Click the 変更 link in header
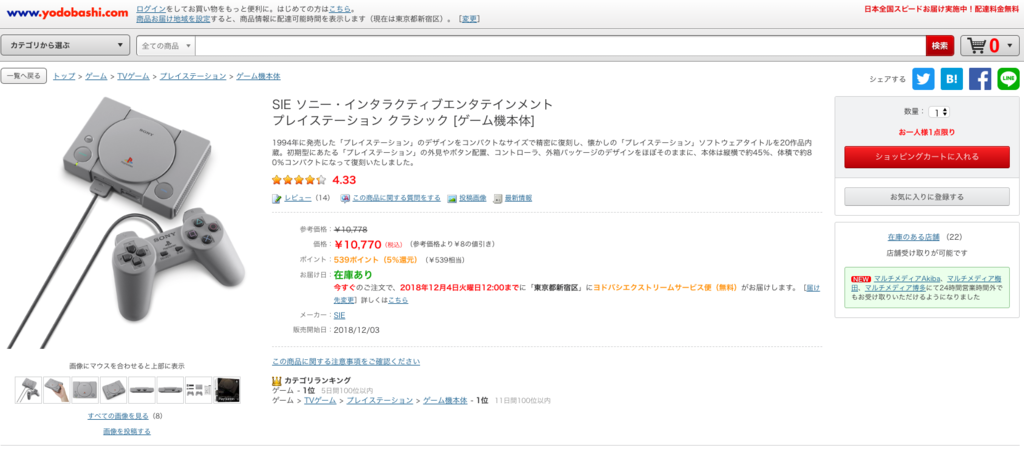Screen dimensions: 1024x453 click(469, 20)
